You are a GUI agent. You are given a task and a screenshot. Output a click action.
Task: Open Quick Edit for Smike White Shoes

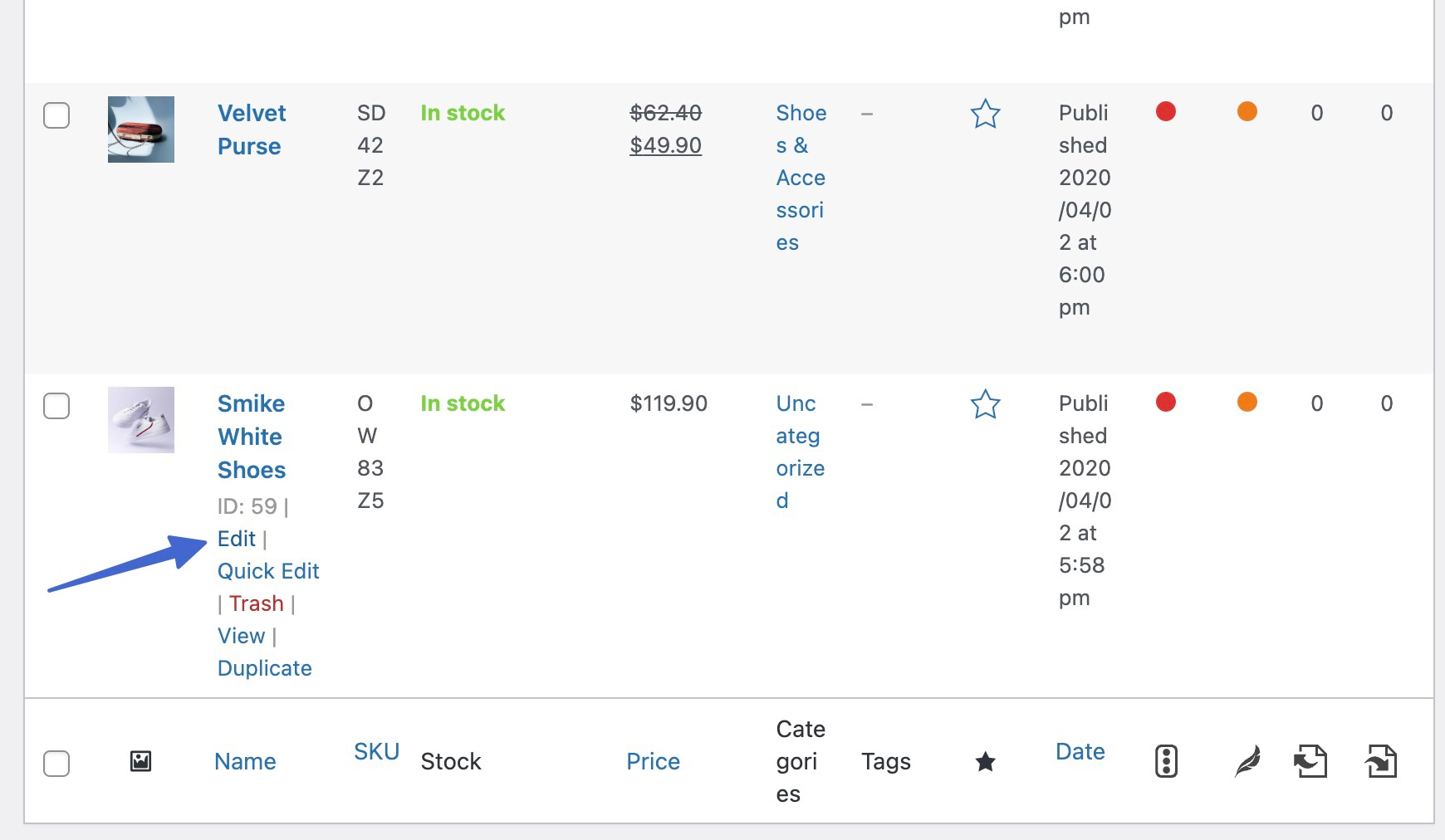(x=268, y=571)
